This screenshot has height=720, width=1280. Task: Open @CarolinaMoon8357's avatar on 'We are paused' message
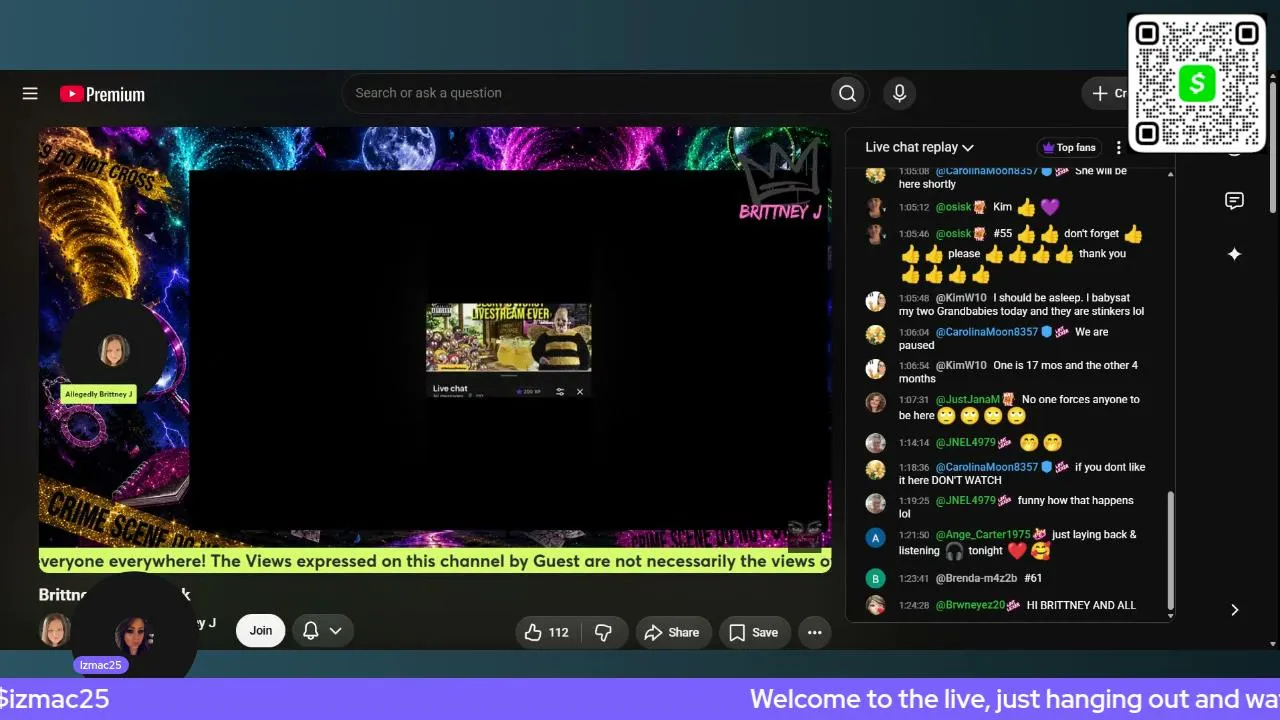(x=875, y=334)
